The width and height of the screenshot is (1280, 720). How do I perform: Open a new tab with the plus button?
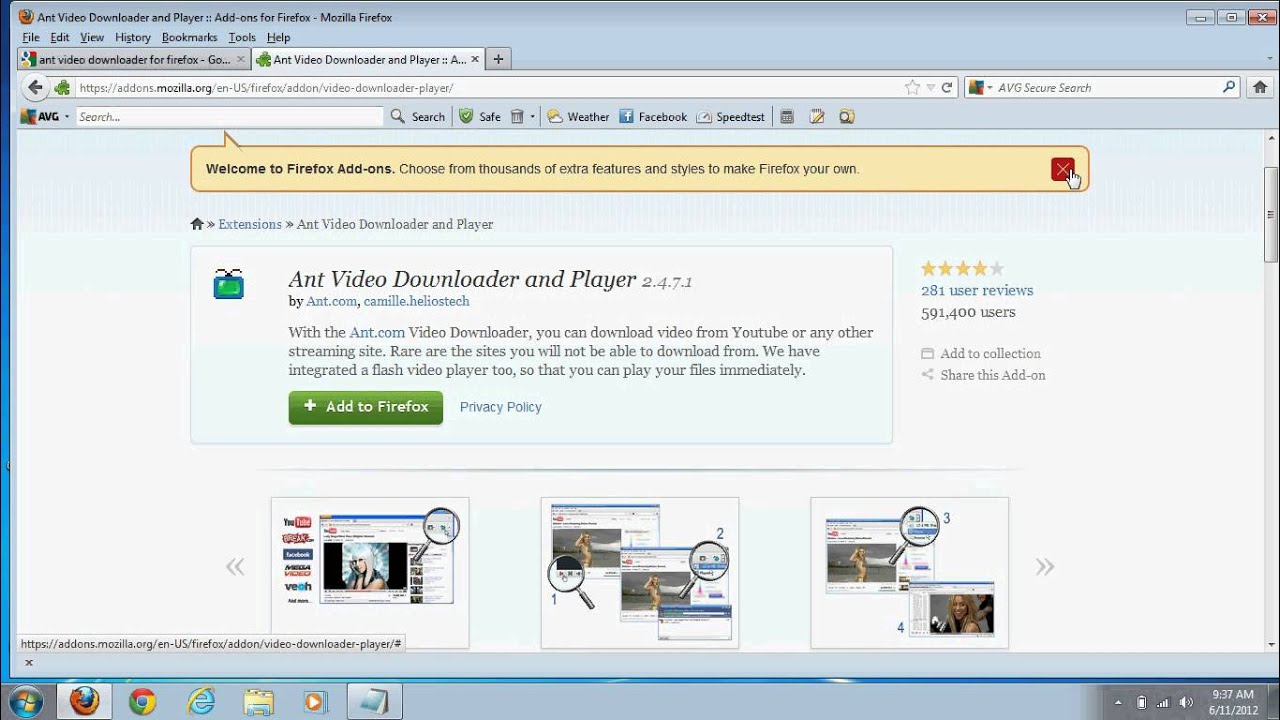498,59
